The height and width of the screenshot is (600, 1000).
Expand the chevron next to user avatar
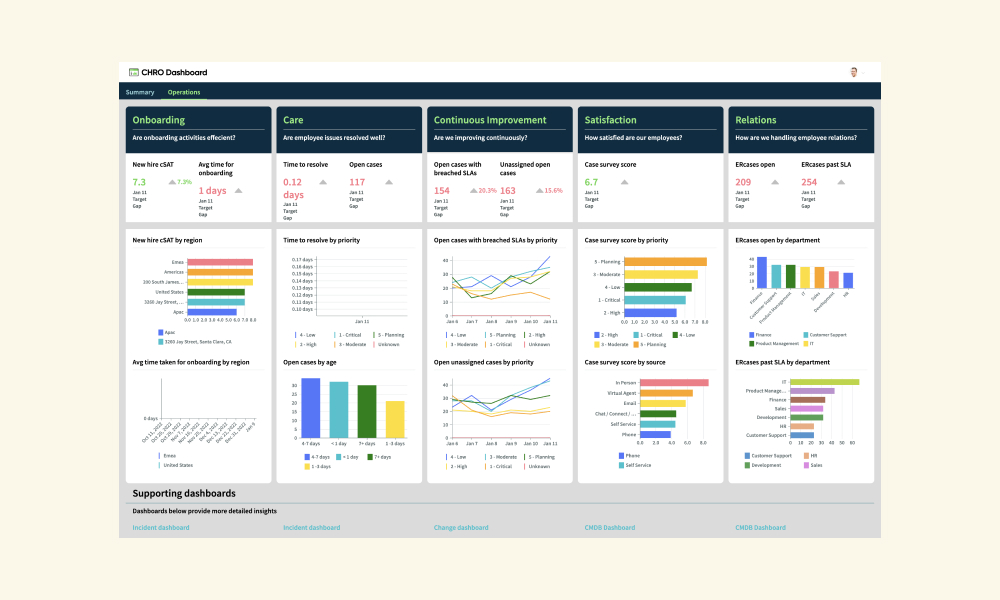tap(863, 73)
